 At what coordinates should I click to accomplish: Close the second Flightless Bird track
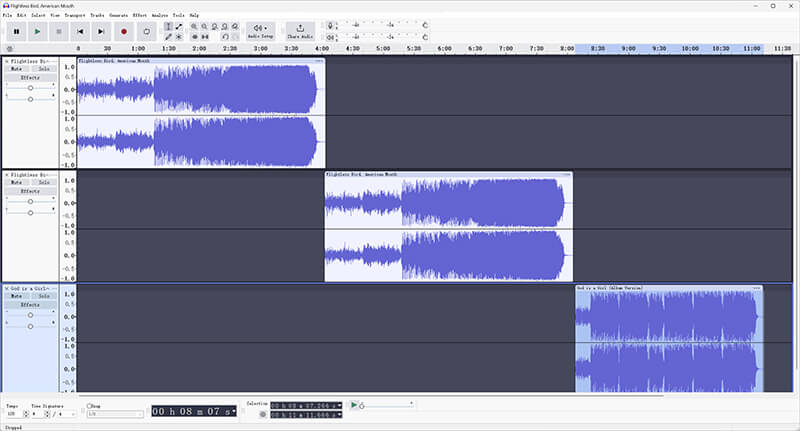click(7, 175)
